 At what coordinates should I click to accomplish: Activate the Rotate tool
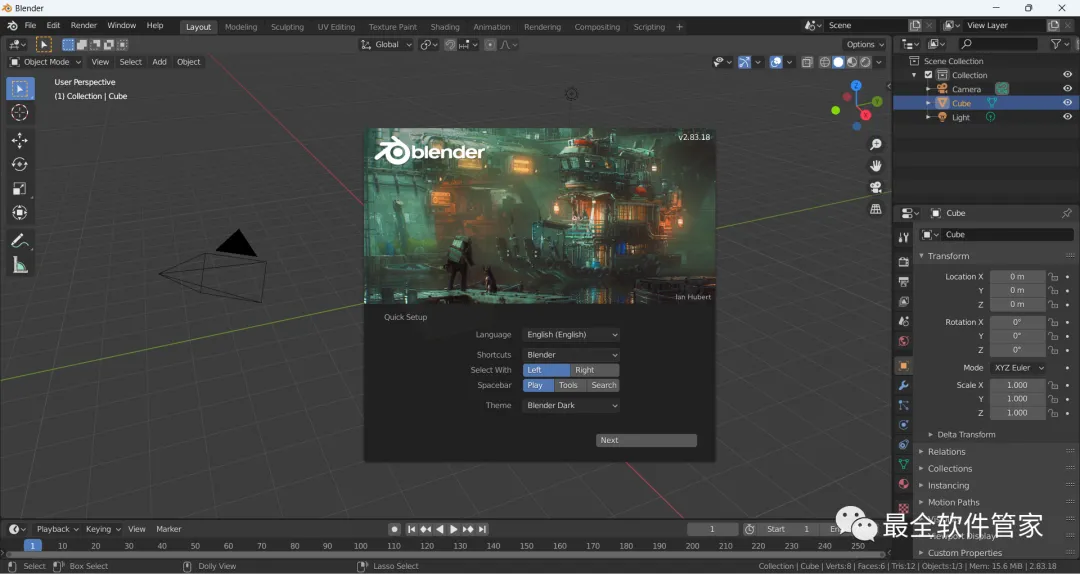coord(20,164)
